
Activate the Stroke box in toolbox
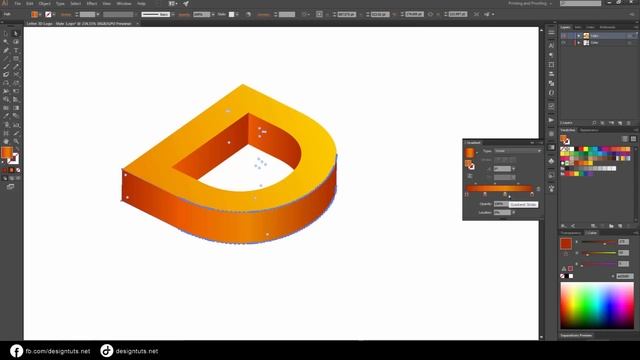click(13, 158)
